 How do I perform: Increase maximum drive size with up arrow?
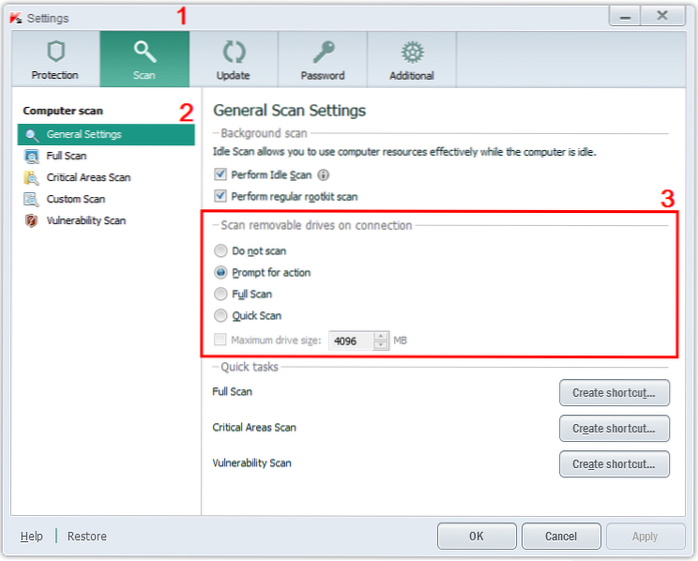[380, 336]
